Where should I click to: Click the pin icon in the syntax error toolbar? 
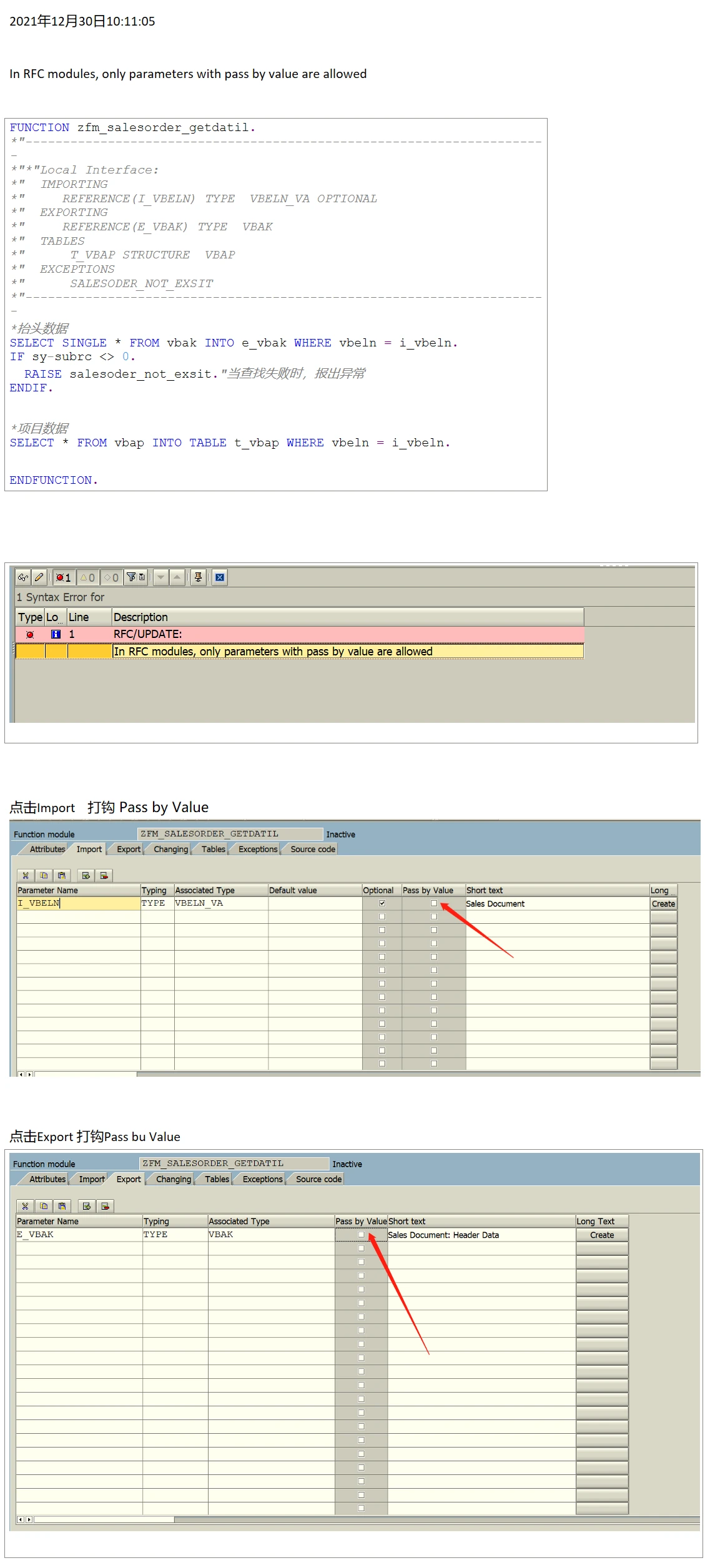(199, 577)
